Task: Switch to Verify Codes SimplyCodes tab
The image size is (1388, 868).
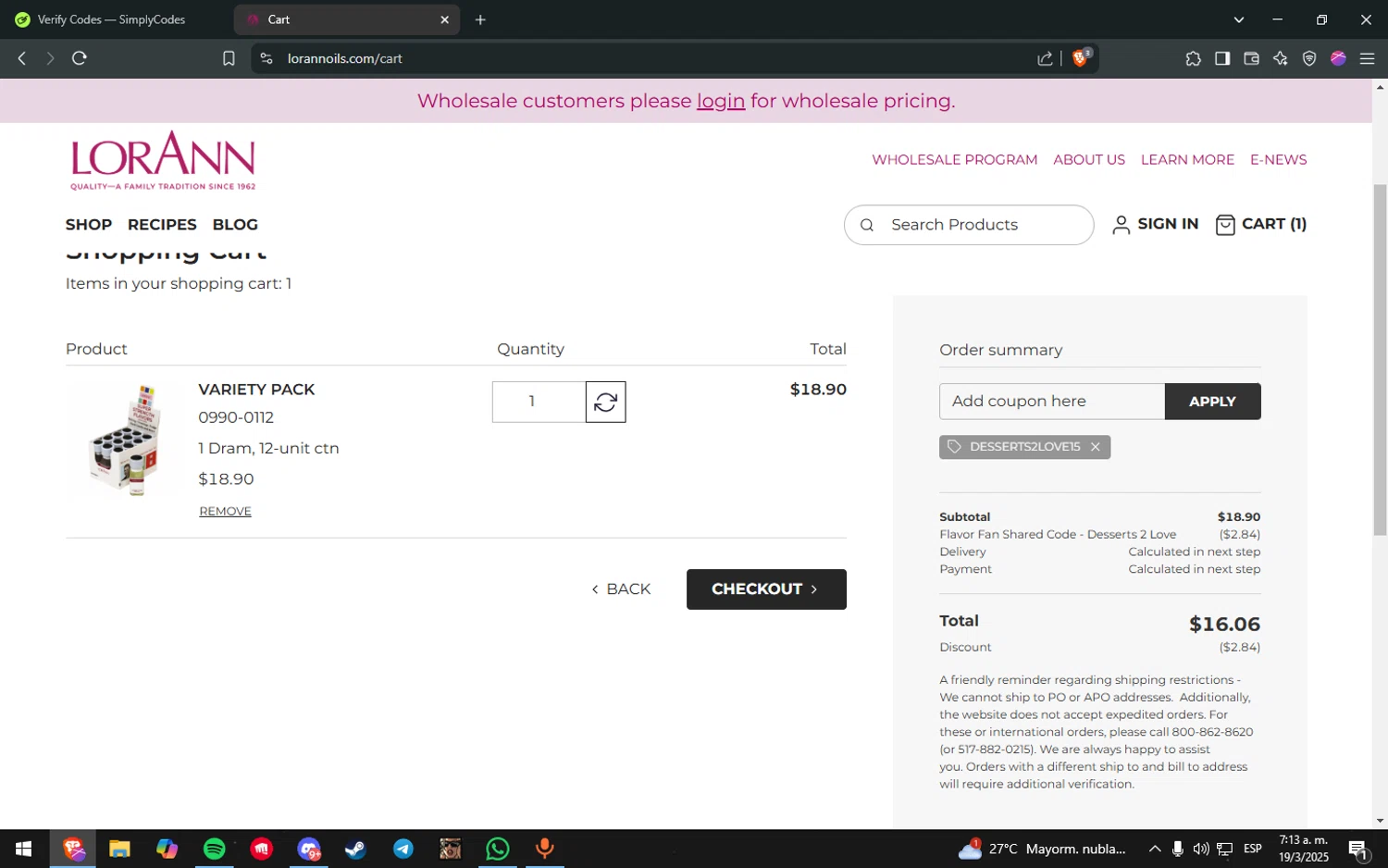Action: click(113, 19)
